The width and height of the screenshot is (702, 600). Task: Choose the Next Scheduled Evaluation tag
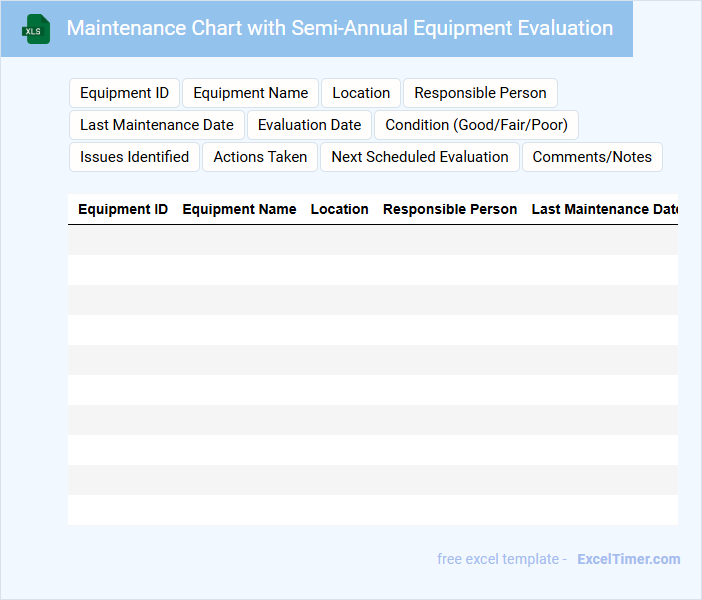click(x=420, y=157)
